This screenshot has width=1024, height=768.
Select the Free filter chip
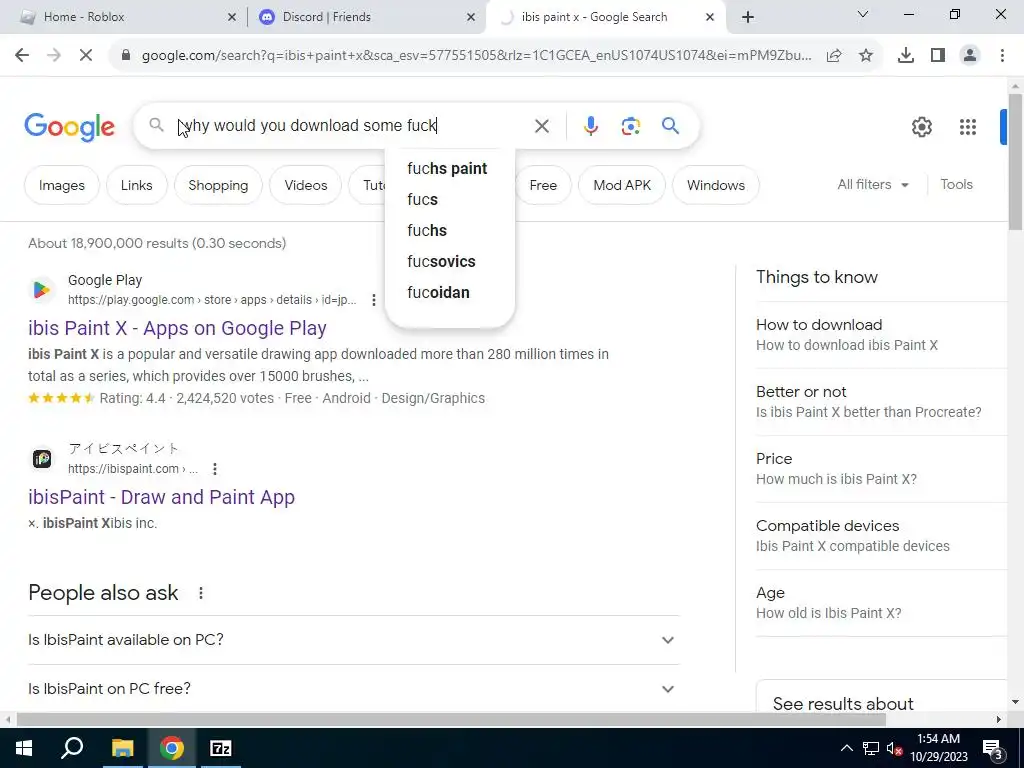543,185
